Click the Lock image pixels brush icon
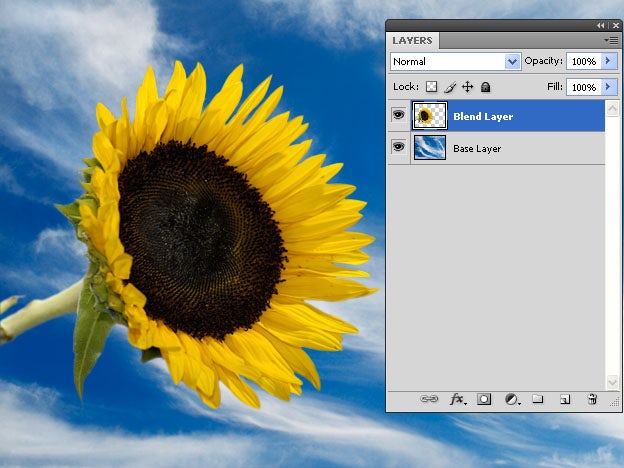Image resolution: width=624 pixels, height=468 pixels. tap(450, 87)
